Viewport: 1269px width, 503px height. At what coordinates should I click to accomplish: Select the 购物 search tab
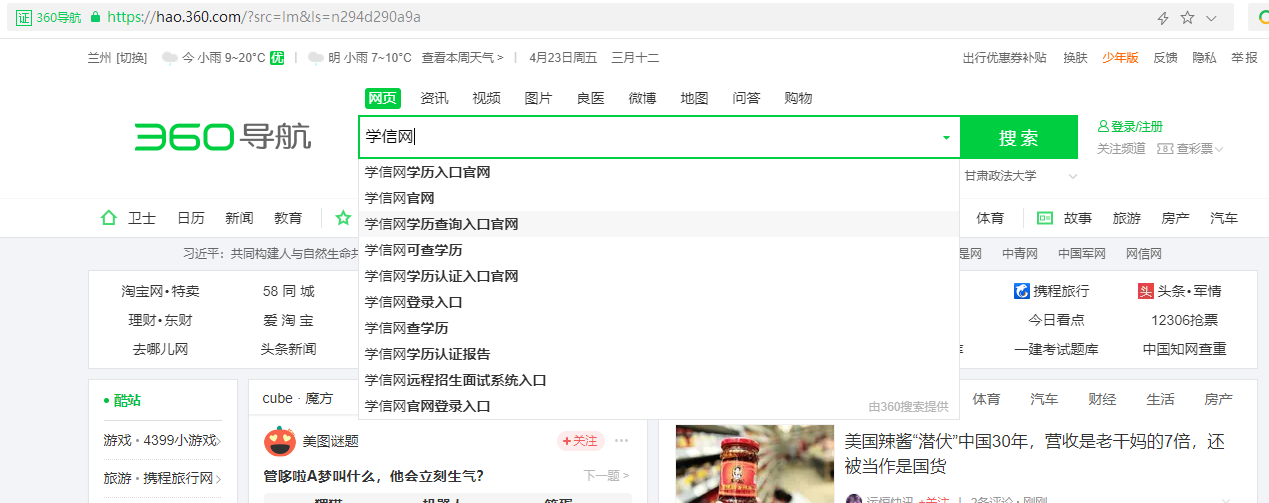point(798,98)
